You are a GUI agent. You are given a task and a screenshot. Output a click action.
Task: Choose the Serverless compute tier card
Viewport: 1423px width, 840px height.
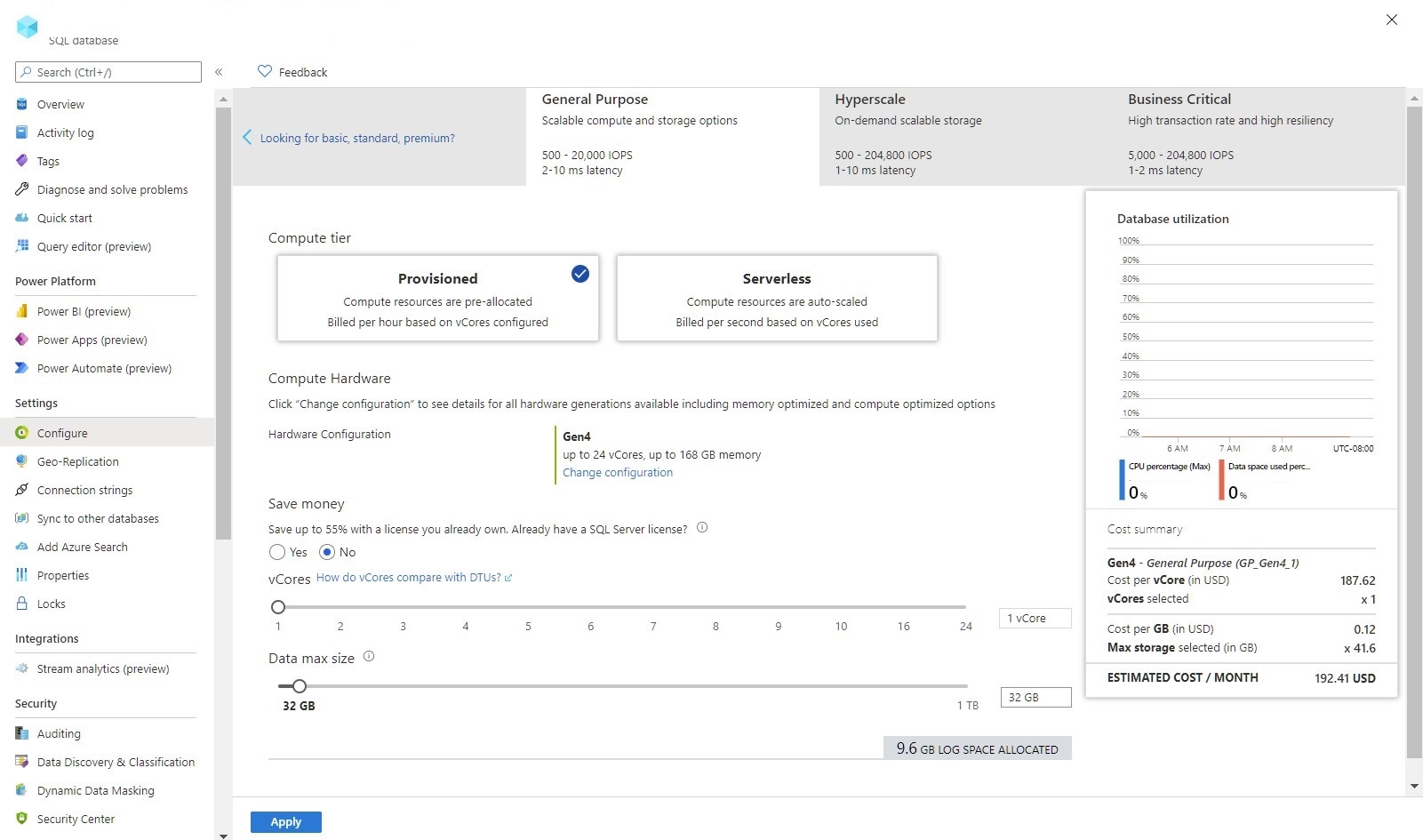[777, 299]
